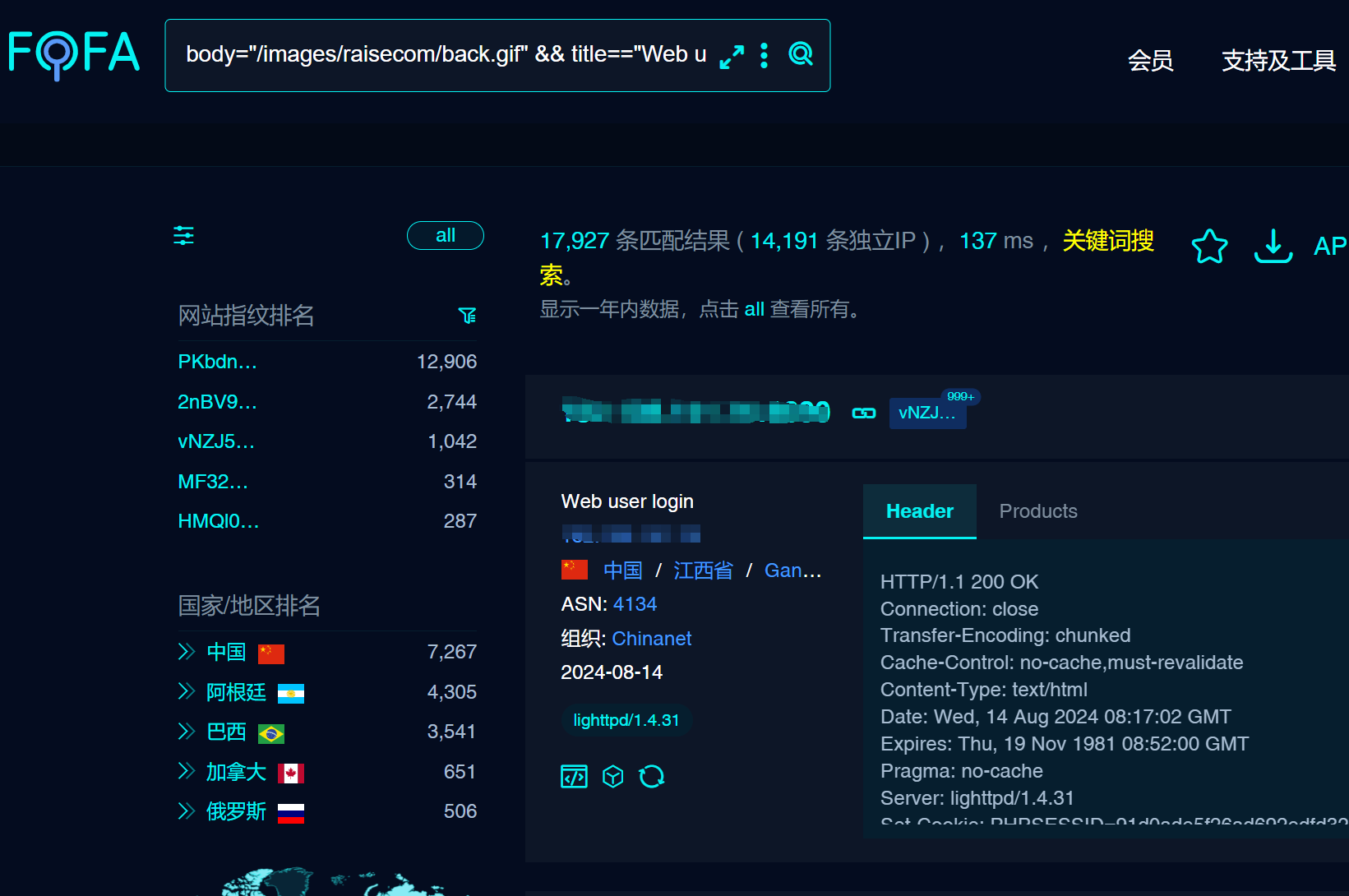Click the world map thumbnail
The width and height of the screenshot is (1349, 896).
333,882
